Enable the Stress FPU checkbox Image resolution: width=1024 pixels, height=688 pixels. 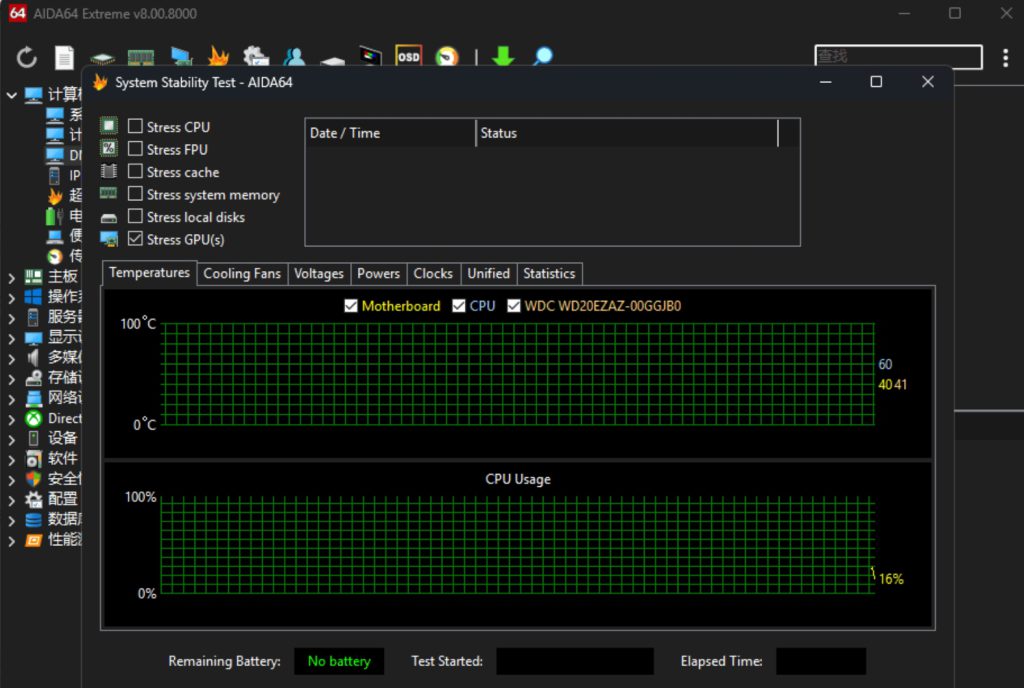point(135,149)
